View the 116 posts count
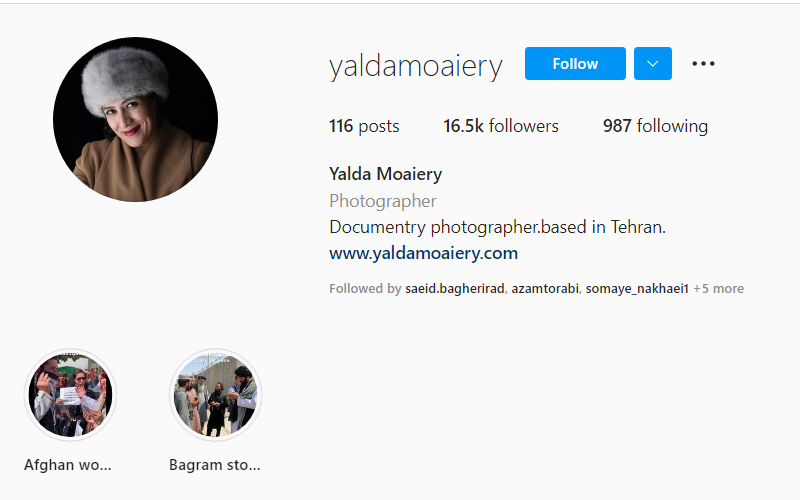Viewport: 800px width, 500px height. pos(364,126)
